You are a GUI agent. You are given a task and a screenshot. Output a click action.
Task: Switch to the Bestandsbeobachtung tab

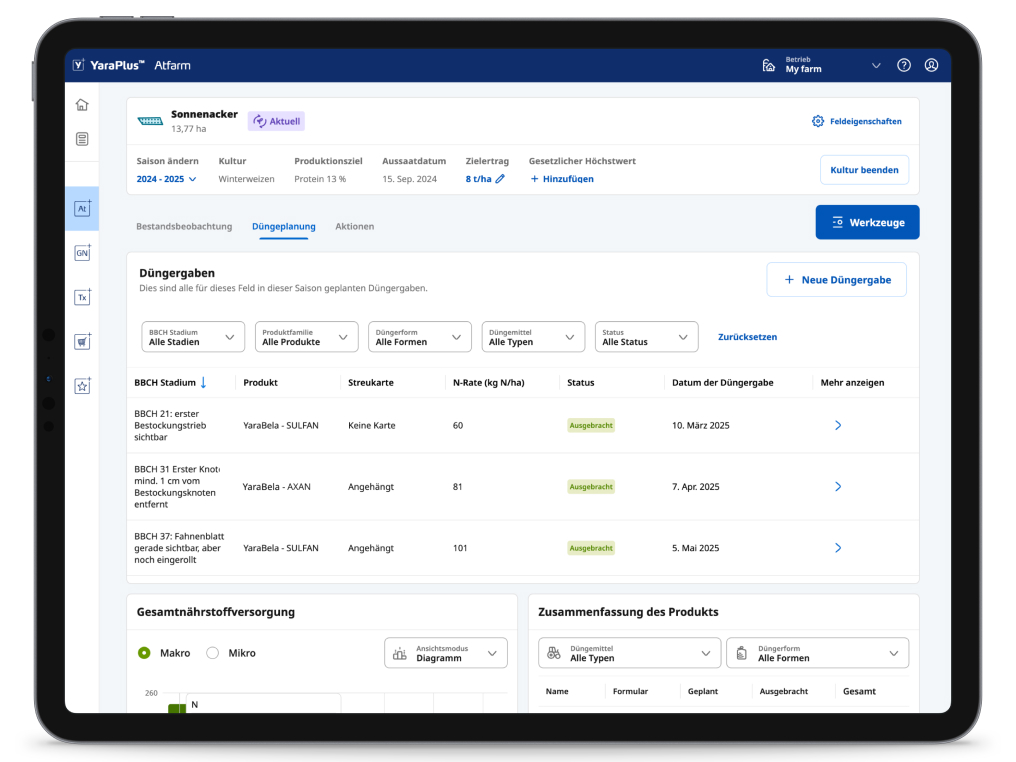pos(184,227)
